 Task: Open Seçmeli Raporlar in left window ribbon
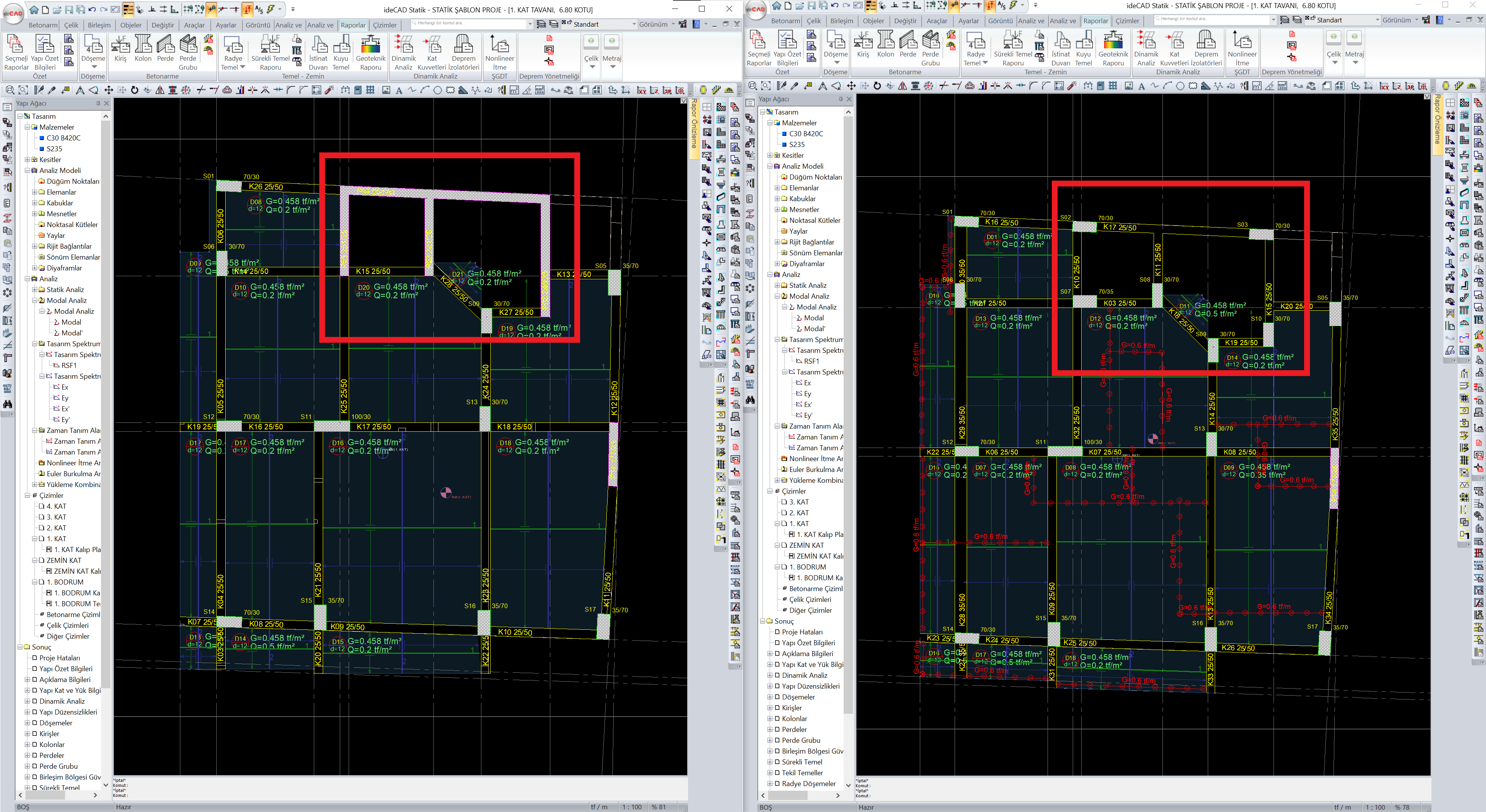[x=16, y=53]
